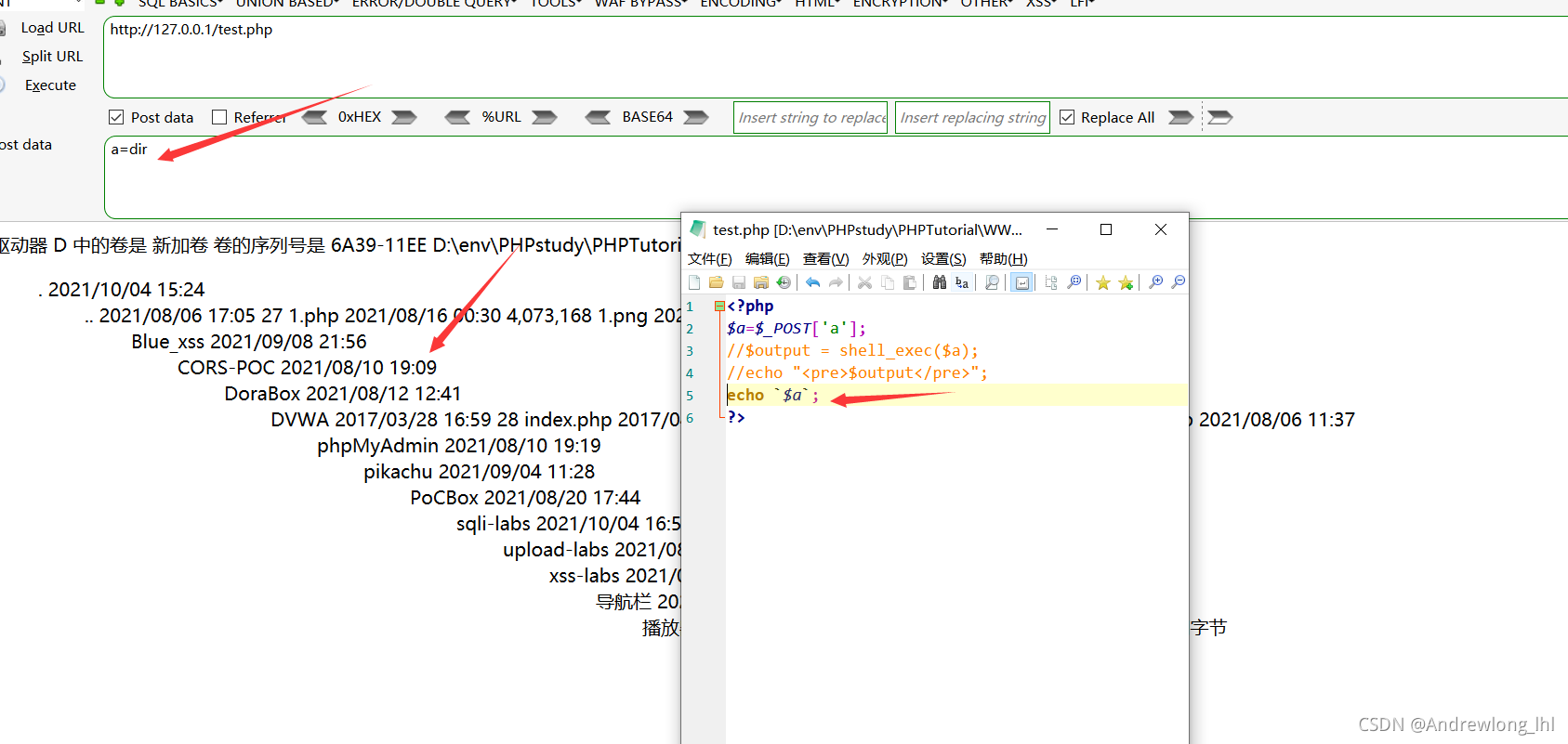1568x744 pixels.
Task: Run the replace arrow next to Replace All
Action: point(1180,117)
